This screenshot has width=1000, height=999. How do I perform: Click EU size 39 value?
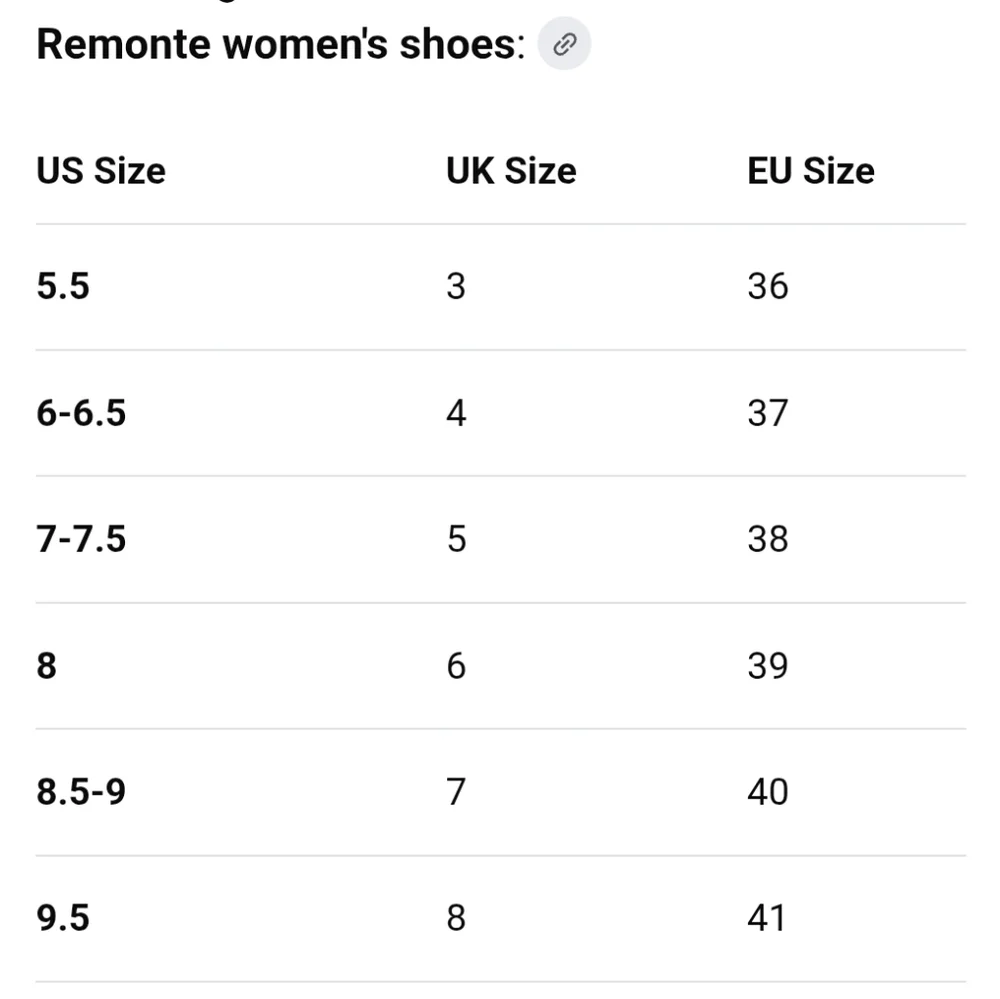(767, 665)
